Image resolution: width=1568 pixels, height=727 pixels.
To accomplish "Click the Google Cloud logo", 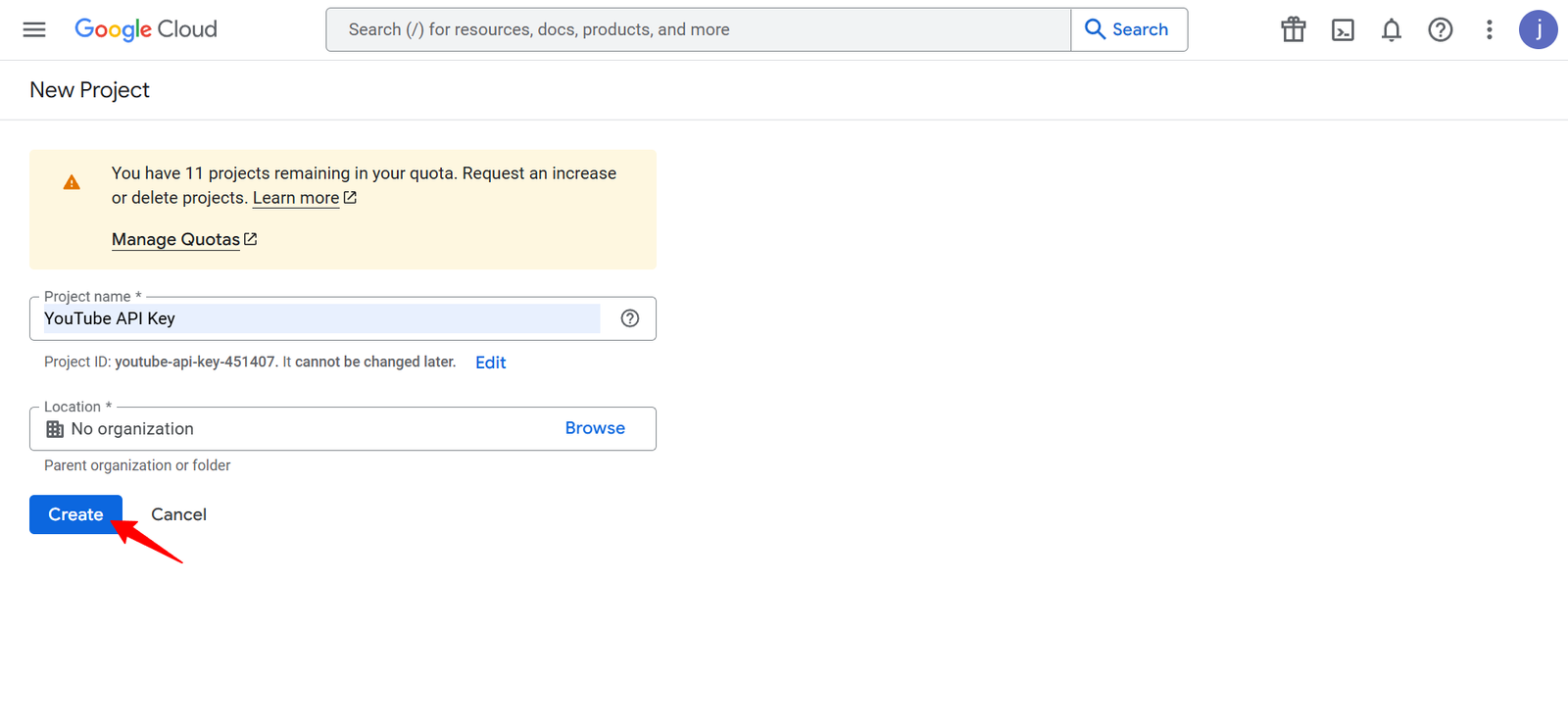I will coord(146,29).
